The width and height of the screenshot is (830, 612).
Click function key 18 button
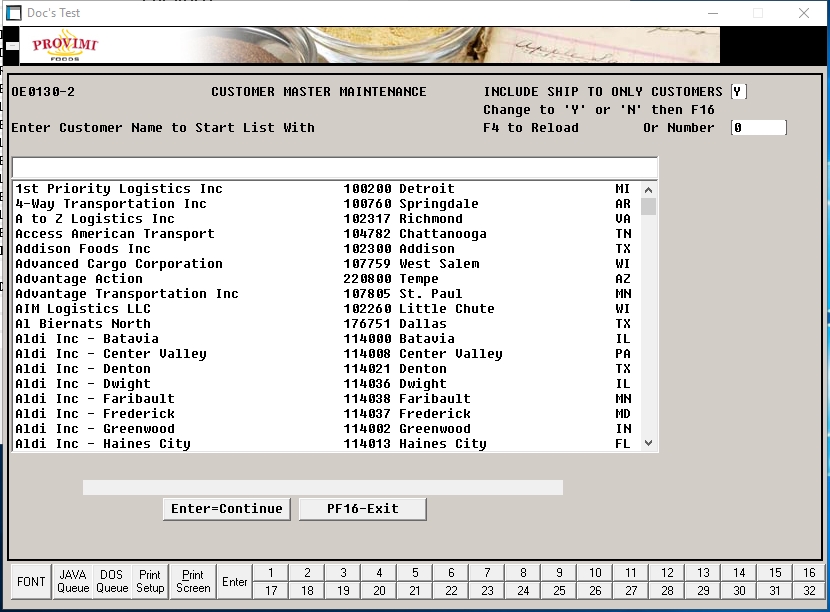(x=307, y=590)
